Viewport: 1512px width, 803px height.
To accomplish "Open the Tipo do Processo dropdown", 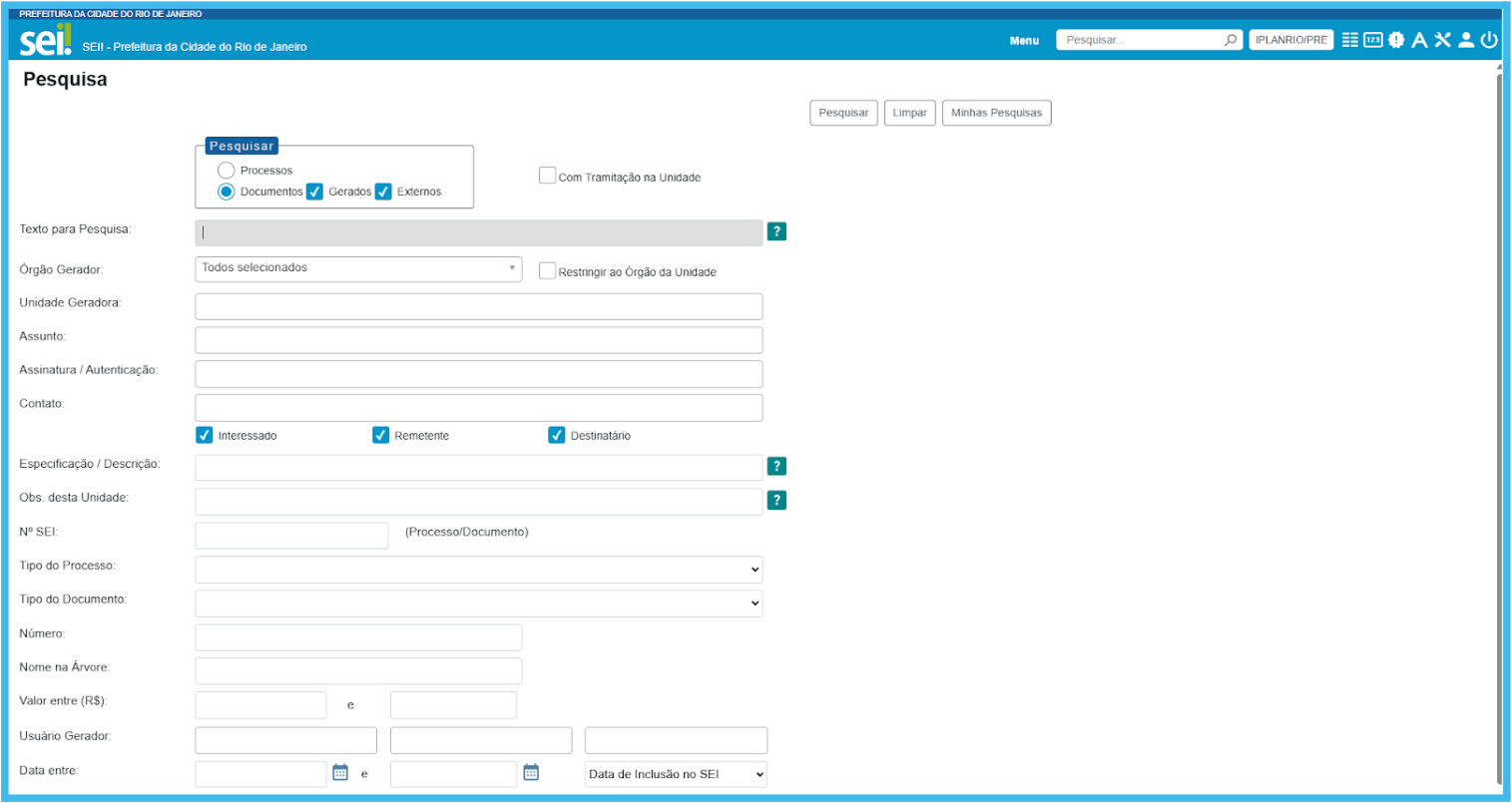I will point(478,570).
